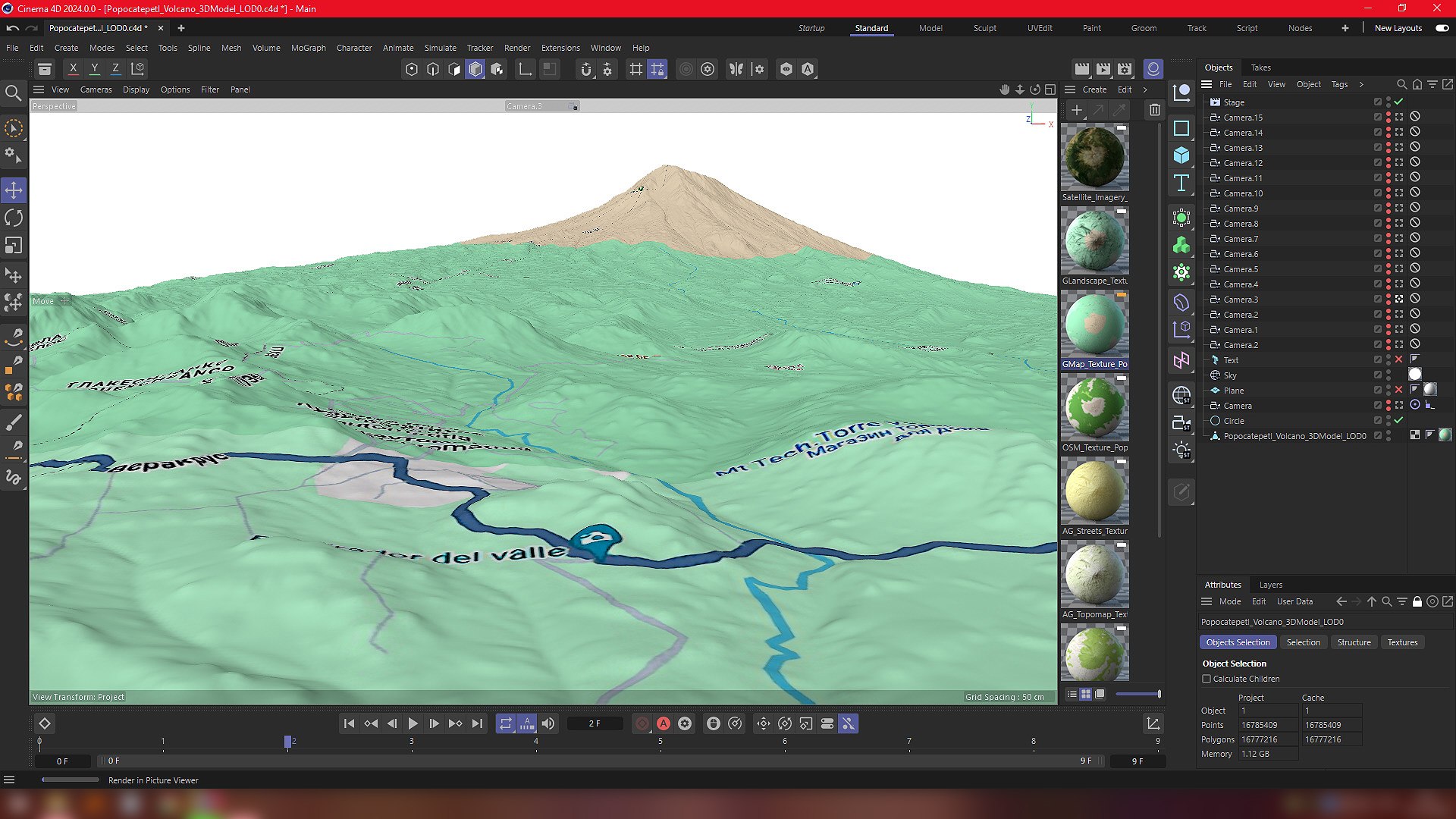This screenshot has height=819, width=1456.
Task: Click the Undo arrow
Action: 13,28
